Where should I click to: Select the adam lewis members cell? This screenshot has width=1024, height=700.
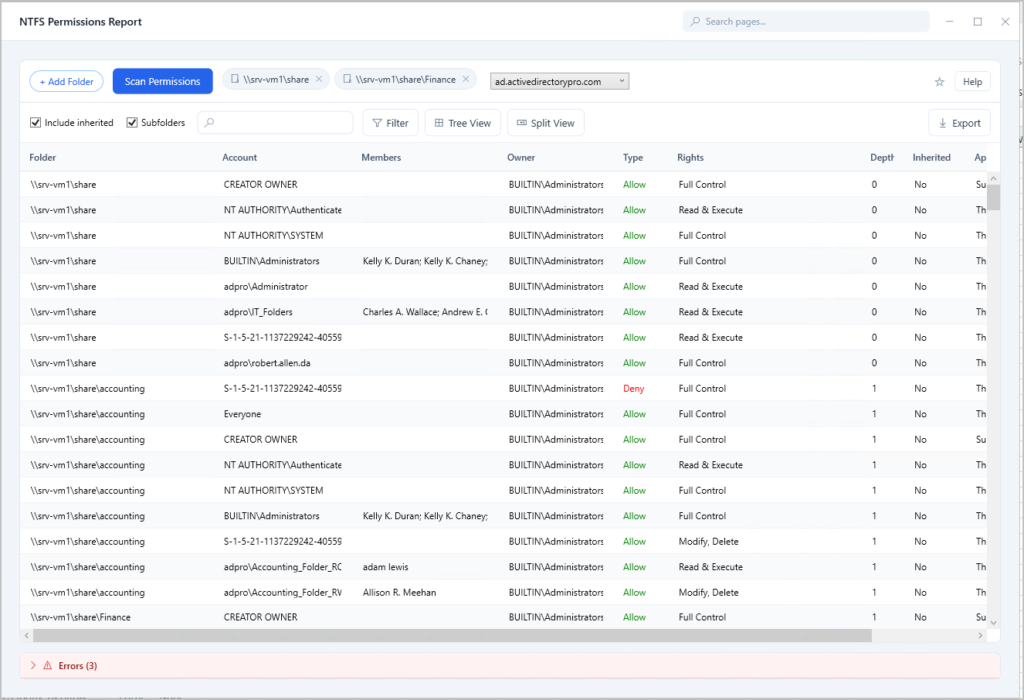385,567
